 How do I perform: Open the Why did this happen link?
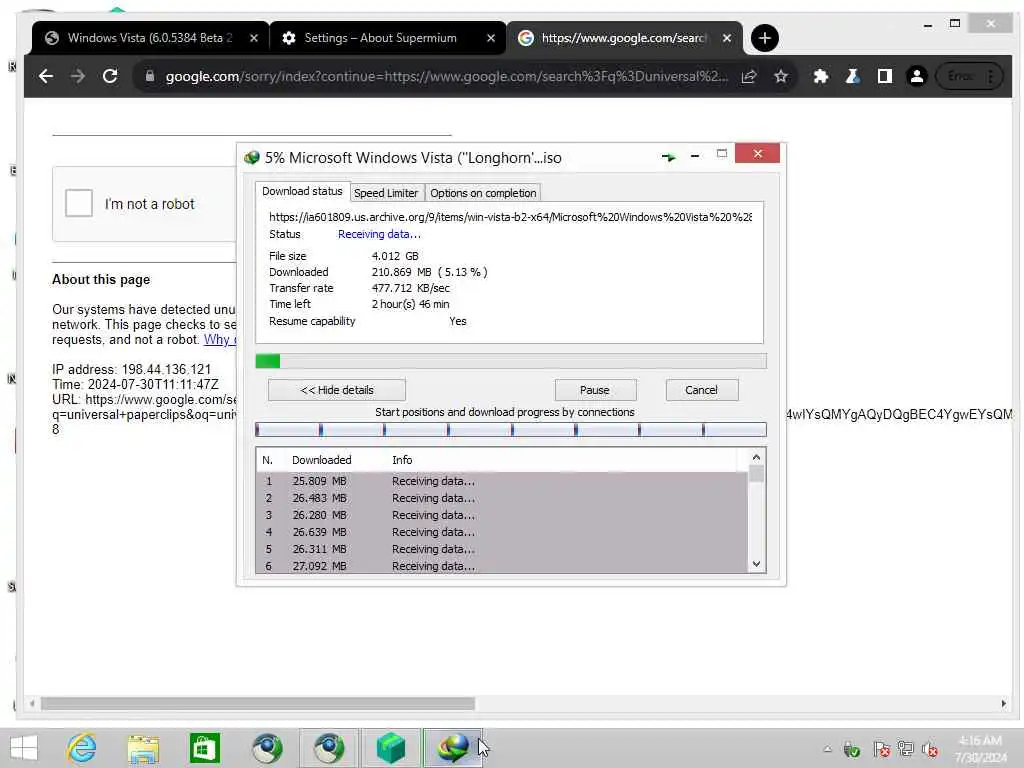tap(219, 340)
